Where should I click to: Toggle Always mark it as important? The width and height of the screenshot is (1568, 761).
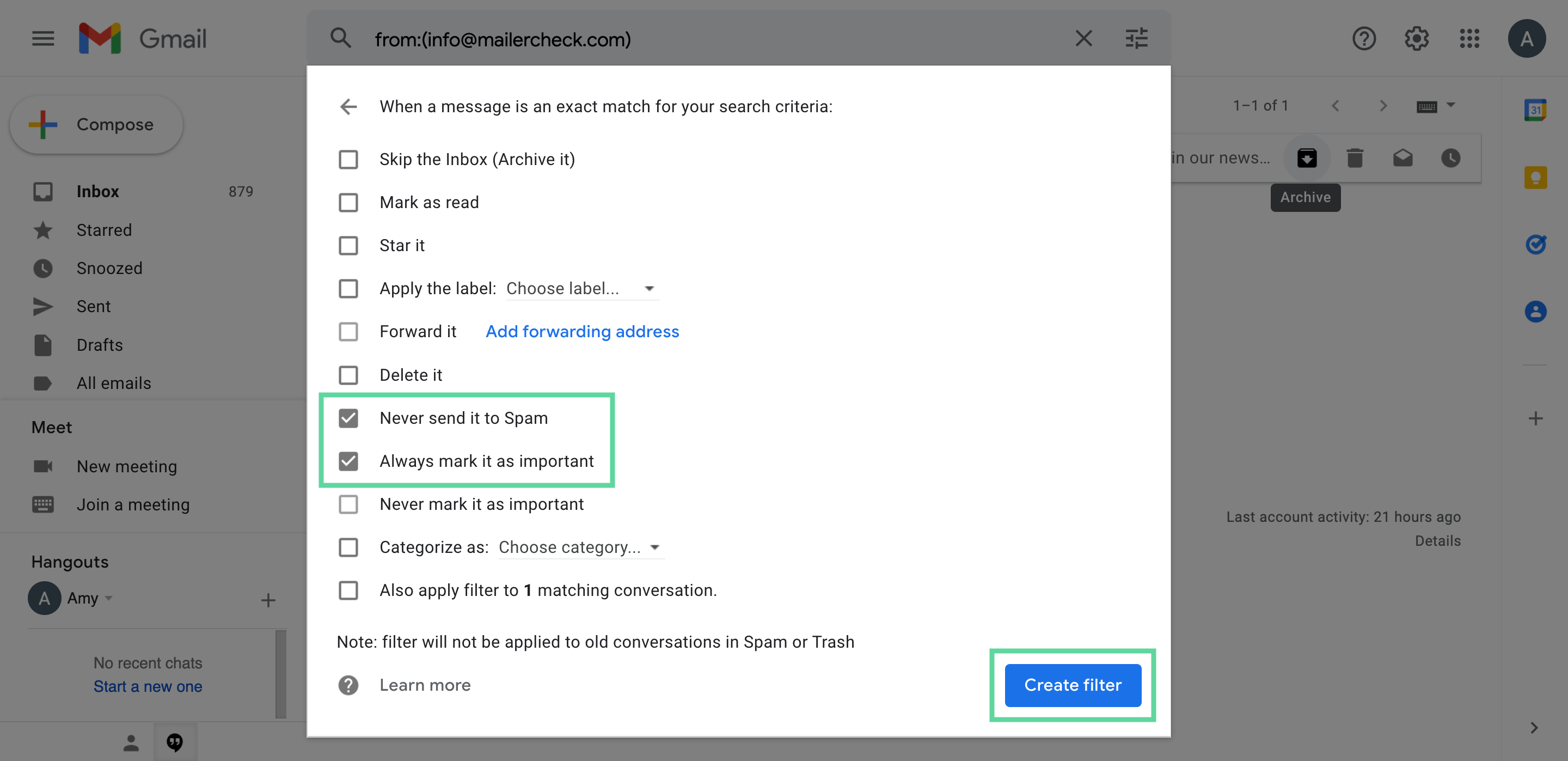(x=348, y=460)
